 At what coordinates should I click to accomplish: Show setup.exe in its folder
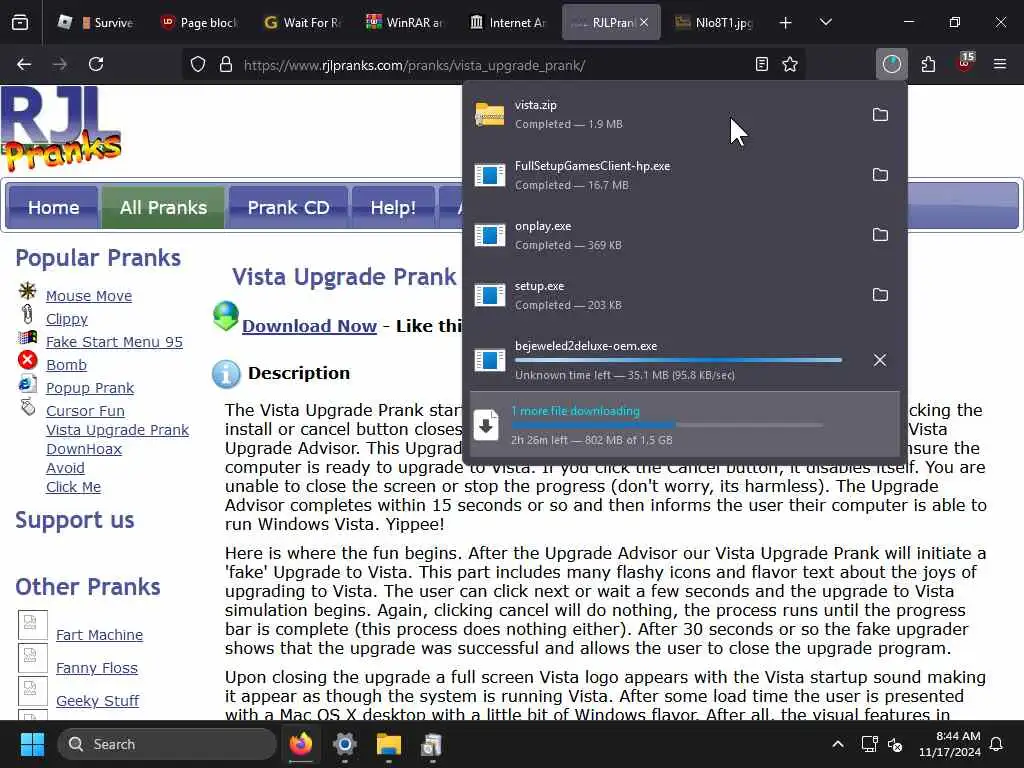coord(880,295)
